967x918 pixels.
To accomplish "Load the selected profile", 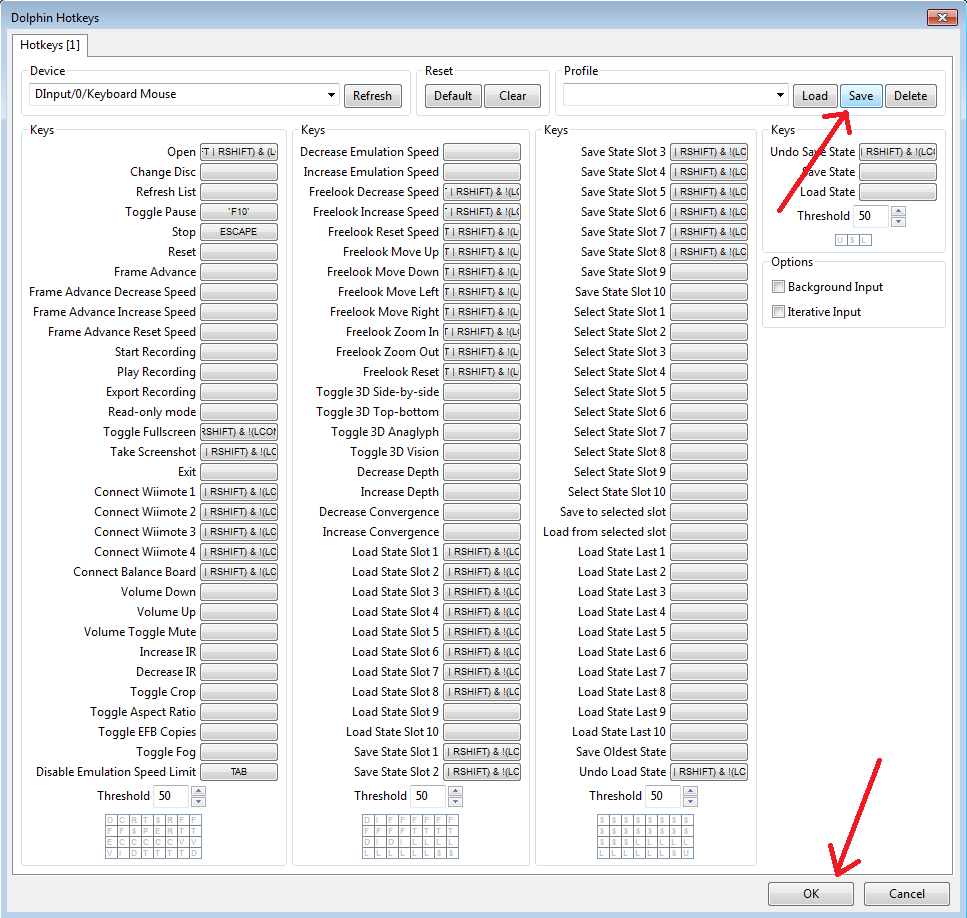I will coord(815,96).
